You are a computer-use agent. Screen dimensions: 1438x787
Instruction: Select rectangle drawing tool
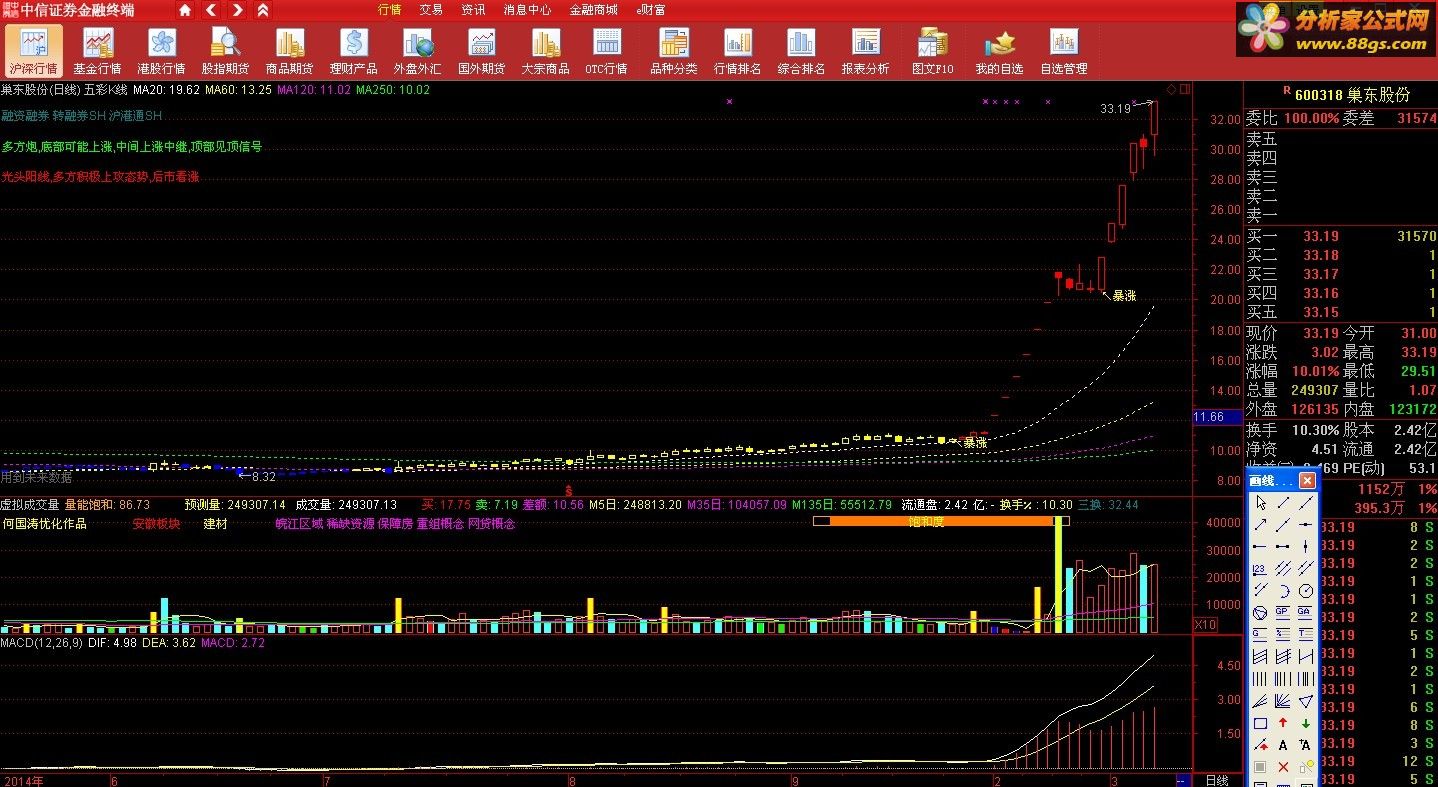click(1260, 723)
